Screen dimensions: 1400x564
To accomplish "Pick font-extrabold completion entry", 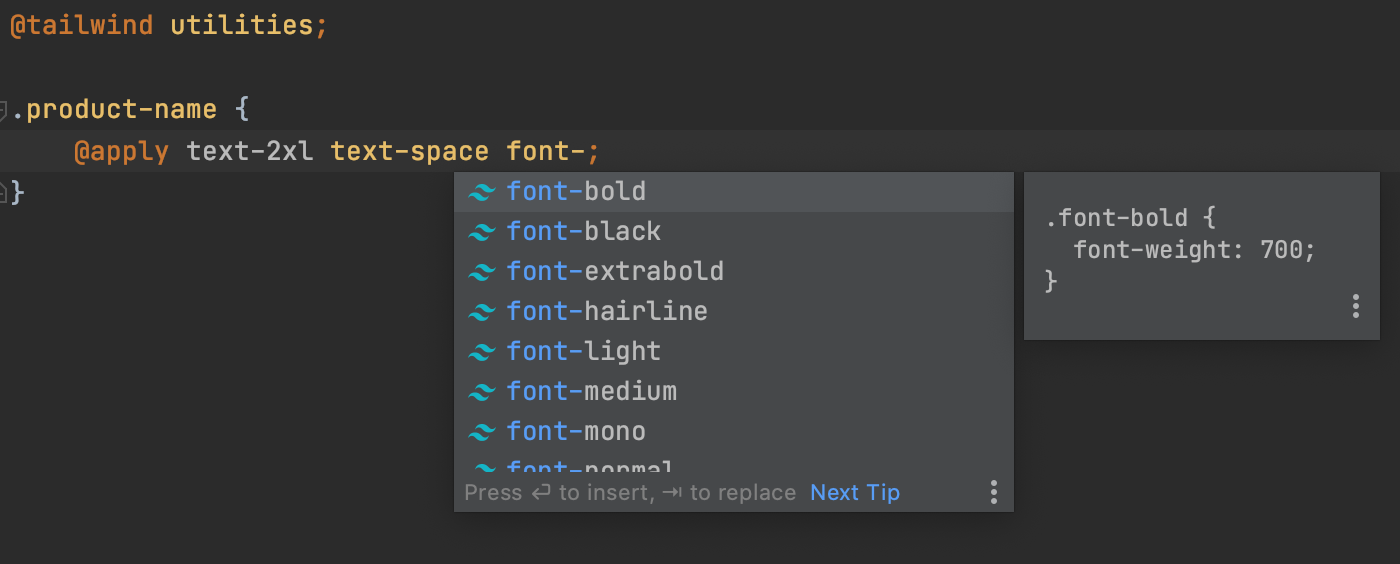I will (x=615, y=272).
